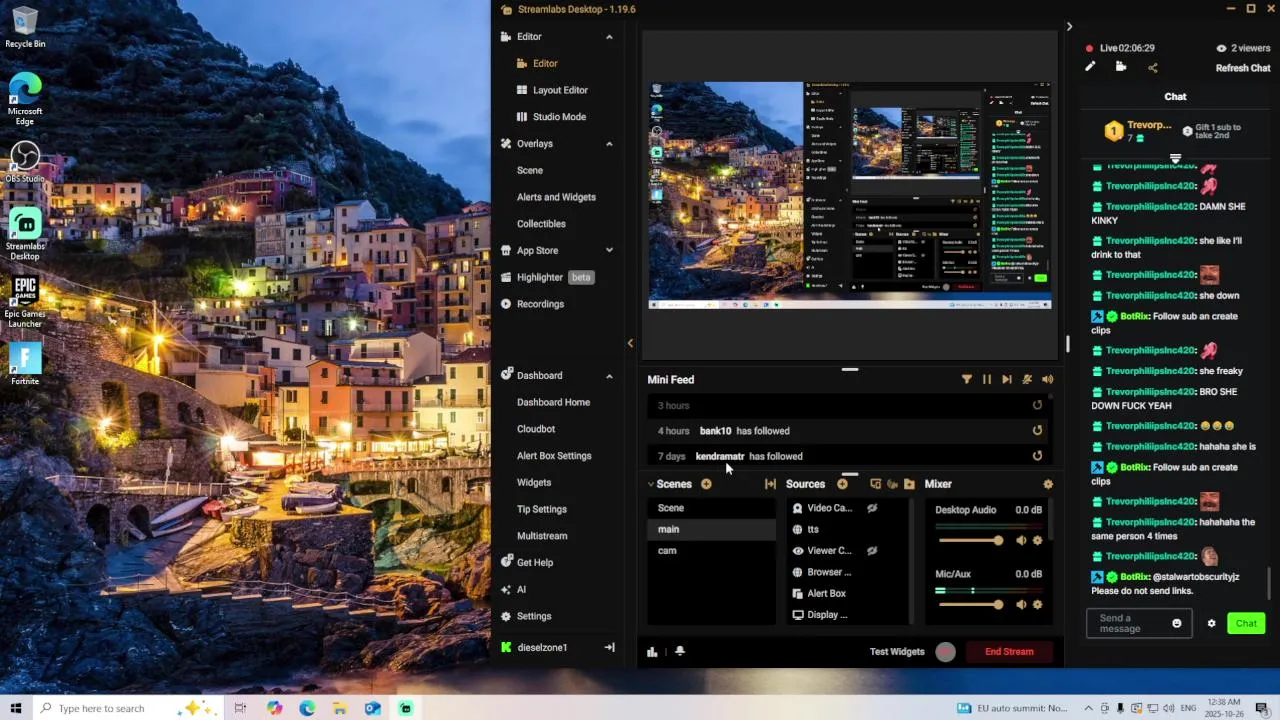The image size is (1280, 720).
Task: Switch to Studio Mode
Action: tap(559, 117)
